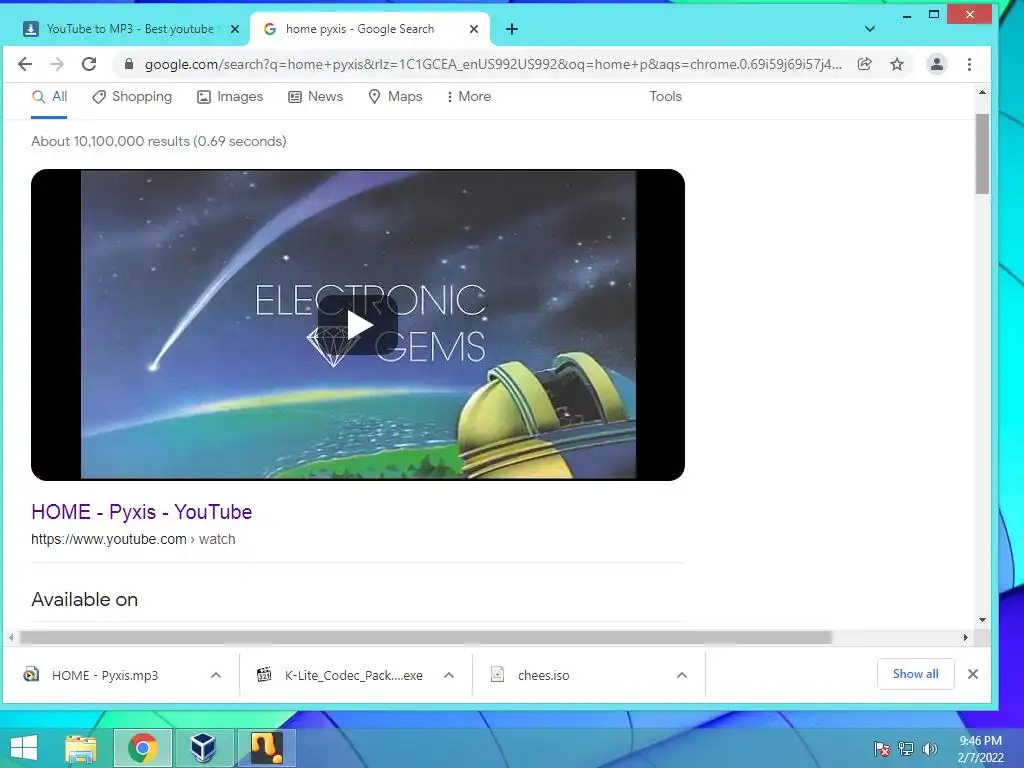Close the YouTube to MP3 tab
This screenshot has width=1024, height=768.
[x=235, y=29]
